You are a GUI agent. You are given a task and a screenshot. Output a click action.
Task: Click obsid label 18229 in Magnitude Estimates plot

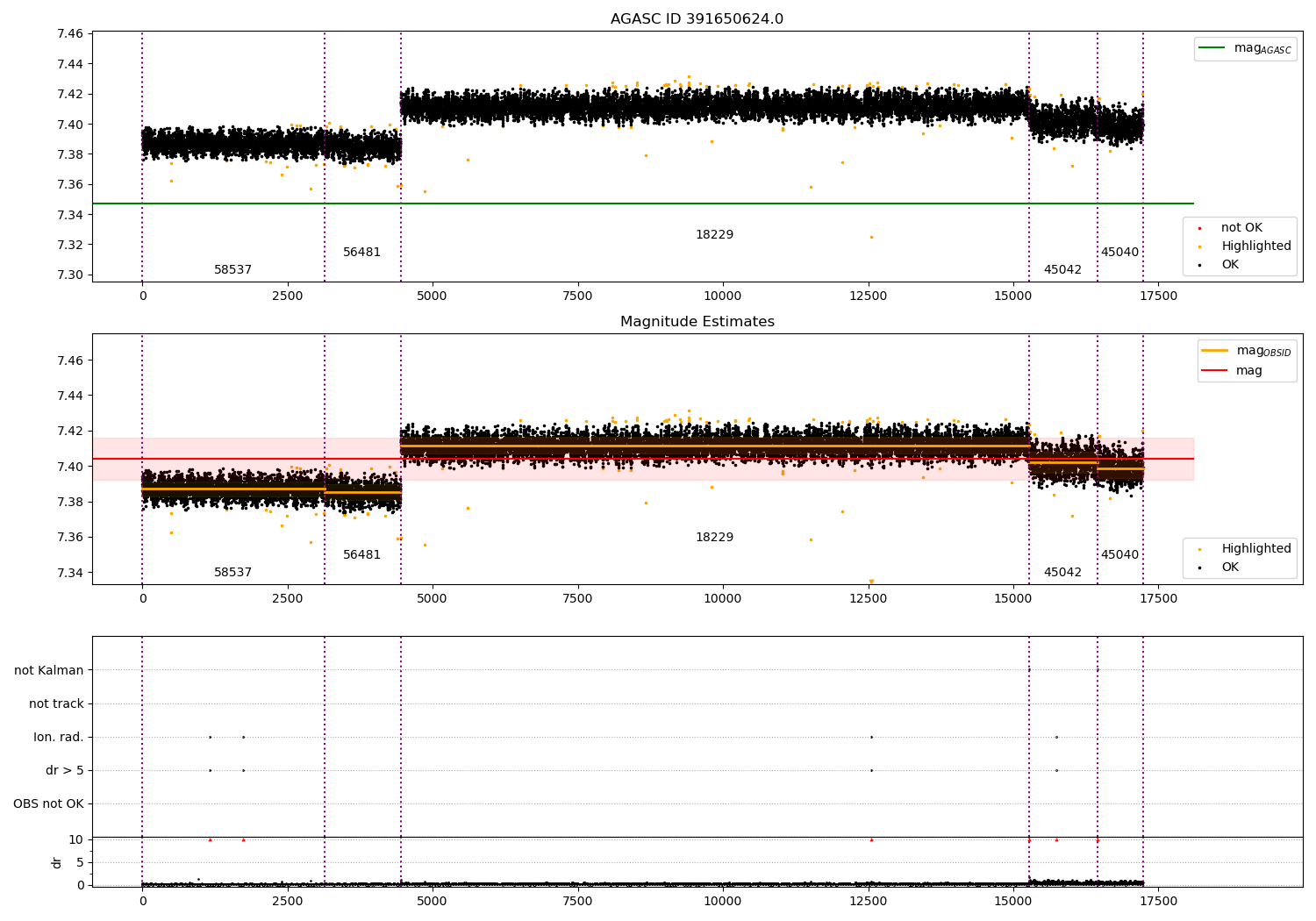(714, 538)
